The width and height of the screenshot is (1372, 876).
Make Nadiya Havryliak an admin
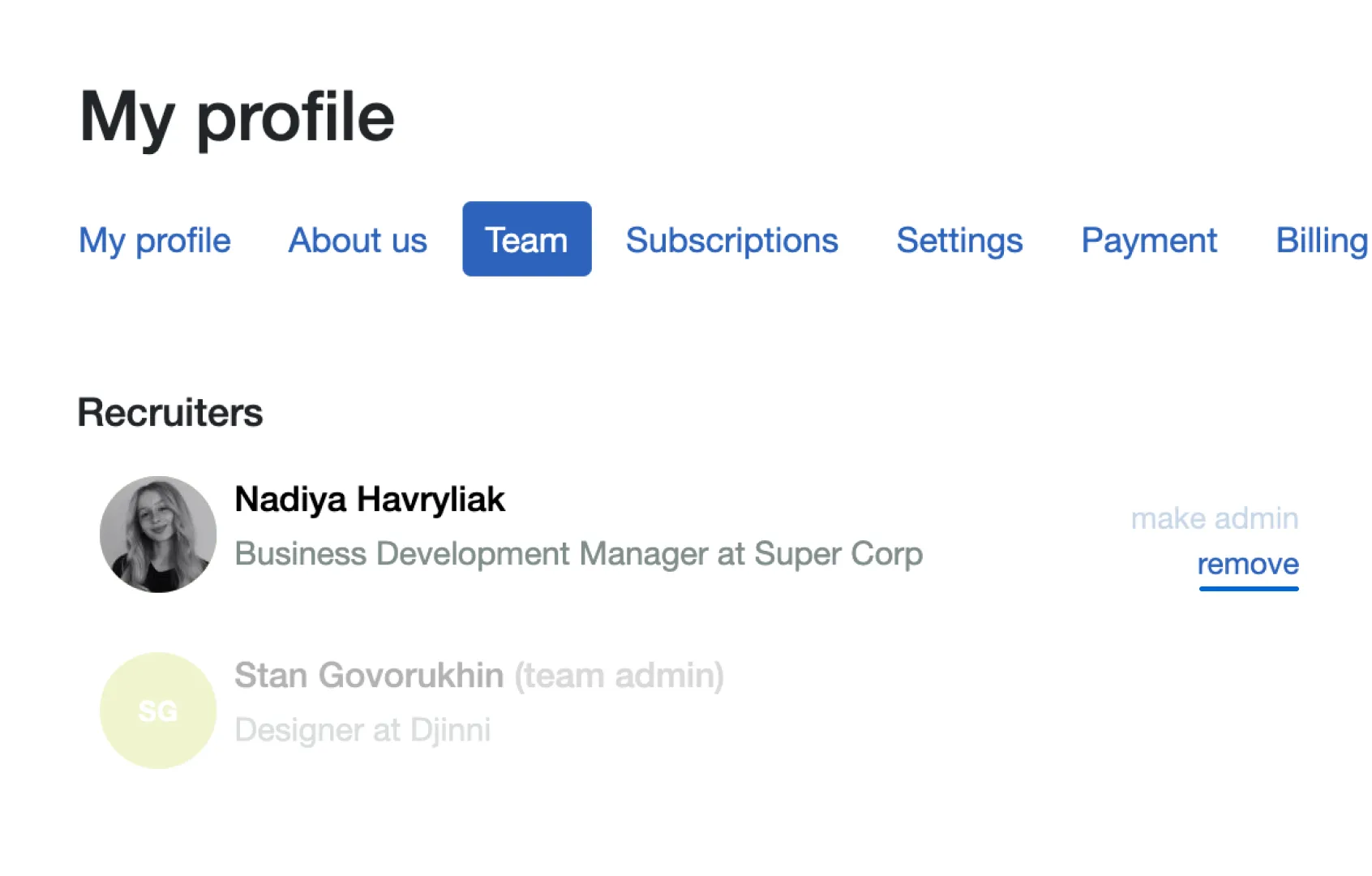[x=1214, y=518]
